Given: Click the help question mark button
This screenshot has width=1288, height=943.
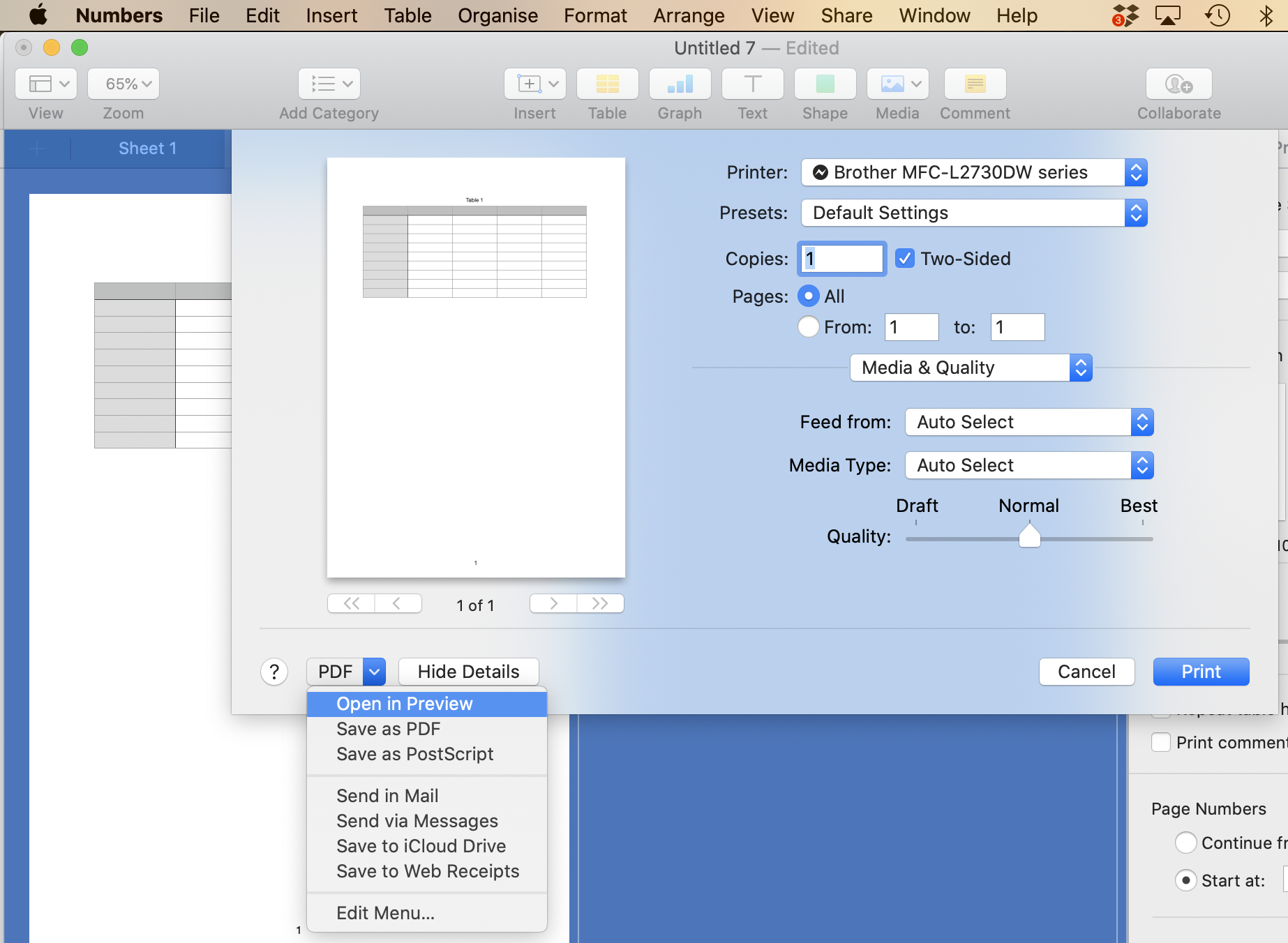Looking at the screenshot, I should [274, 672].
